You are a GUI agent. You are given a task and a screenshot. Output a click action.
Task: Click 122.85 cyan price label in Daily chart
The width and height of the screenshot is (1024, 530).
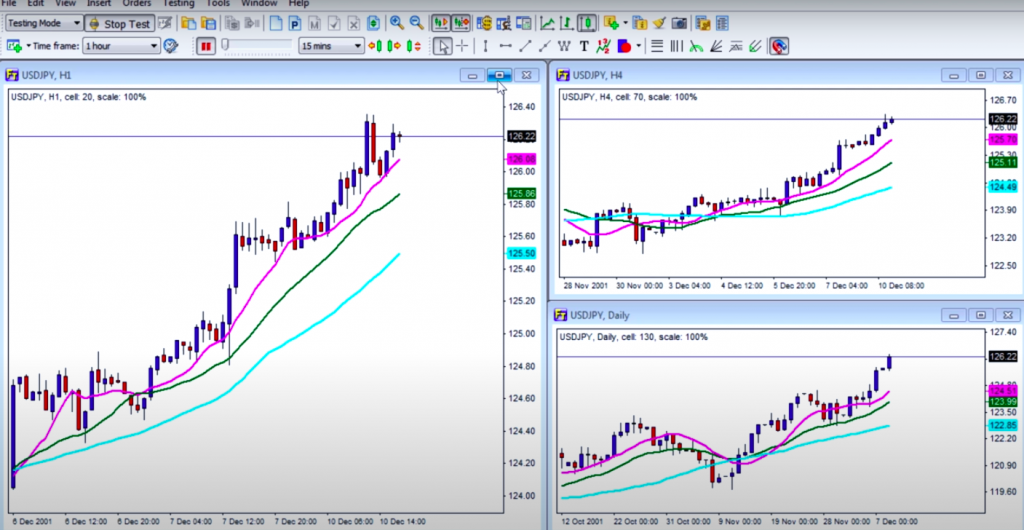(1003, 425)
